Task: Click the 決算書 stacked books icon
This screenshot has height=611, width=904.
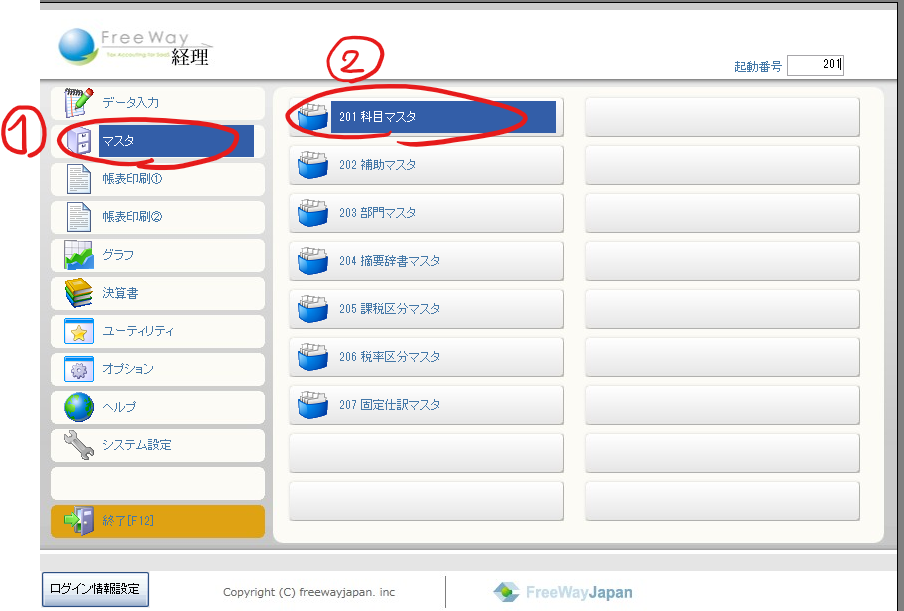Action: point(78,293)
